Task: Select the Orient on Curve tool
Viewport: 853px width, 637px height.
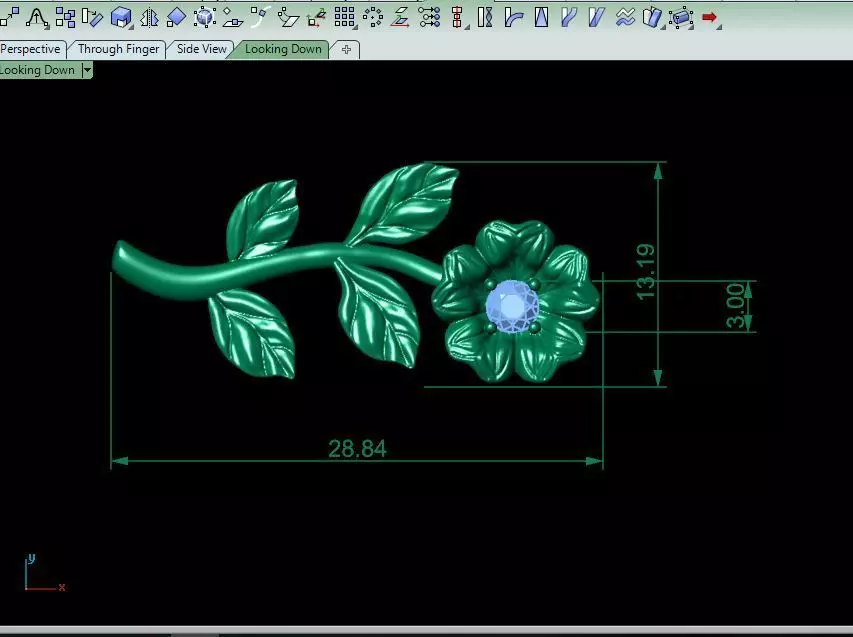Action: point(260,17)
